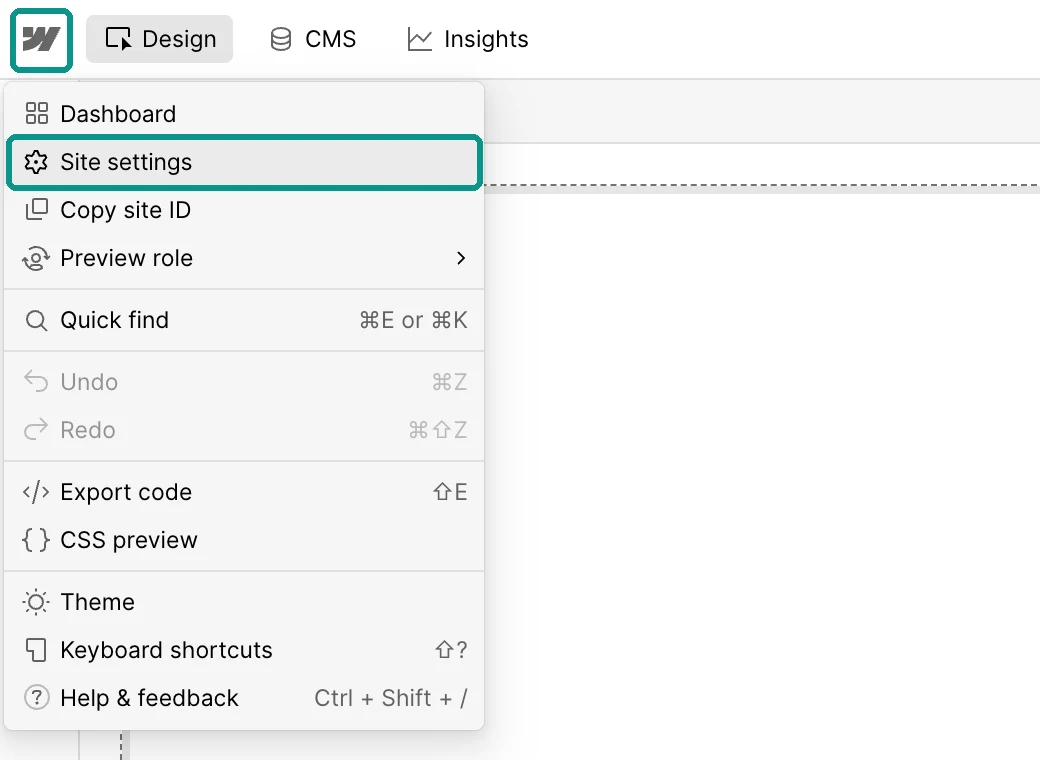Click the Export code brackets icon
This screenshot has width=1040, height=760.
click(36, 492)
